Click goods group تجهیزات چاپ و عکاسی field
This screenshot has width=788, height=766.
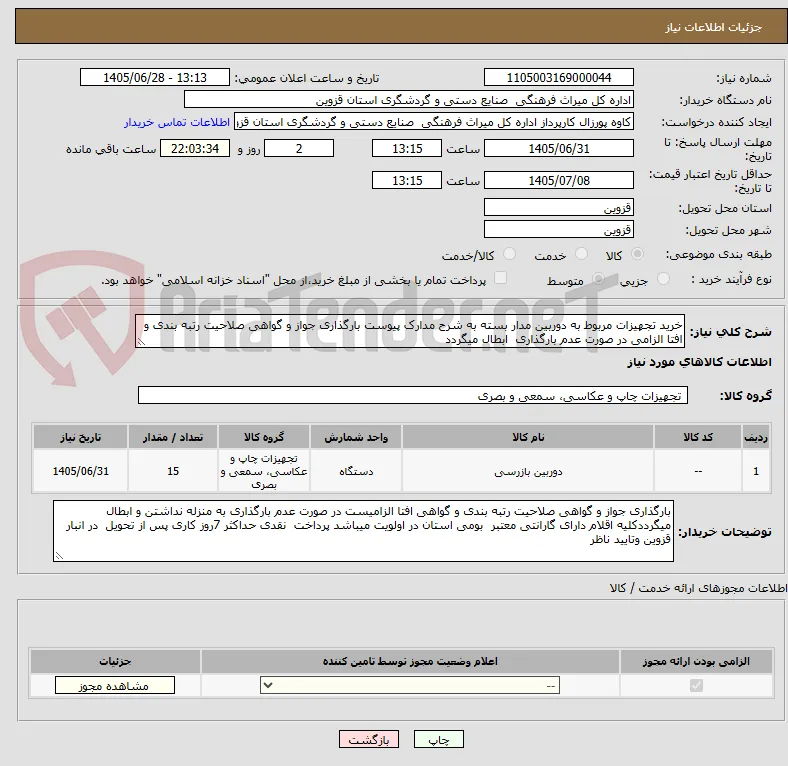[413, 396]
